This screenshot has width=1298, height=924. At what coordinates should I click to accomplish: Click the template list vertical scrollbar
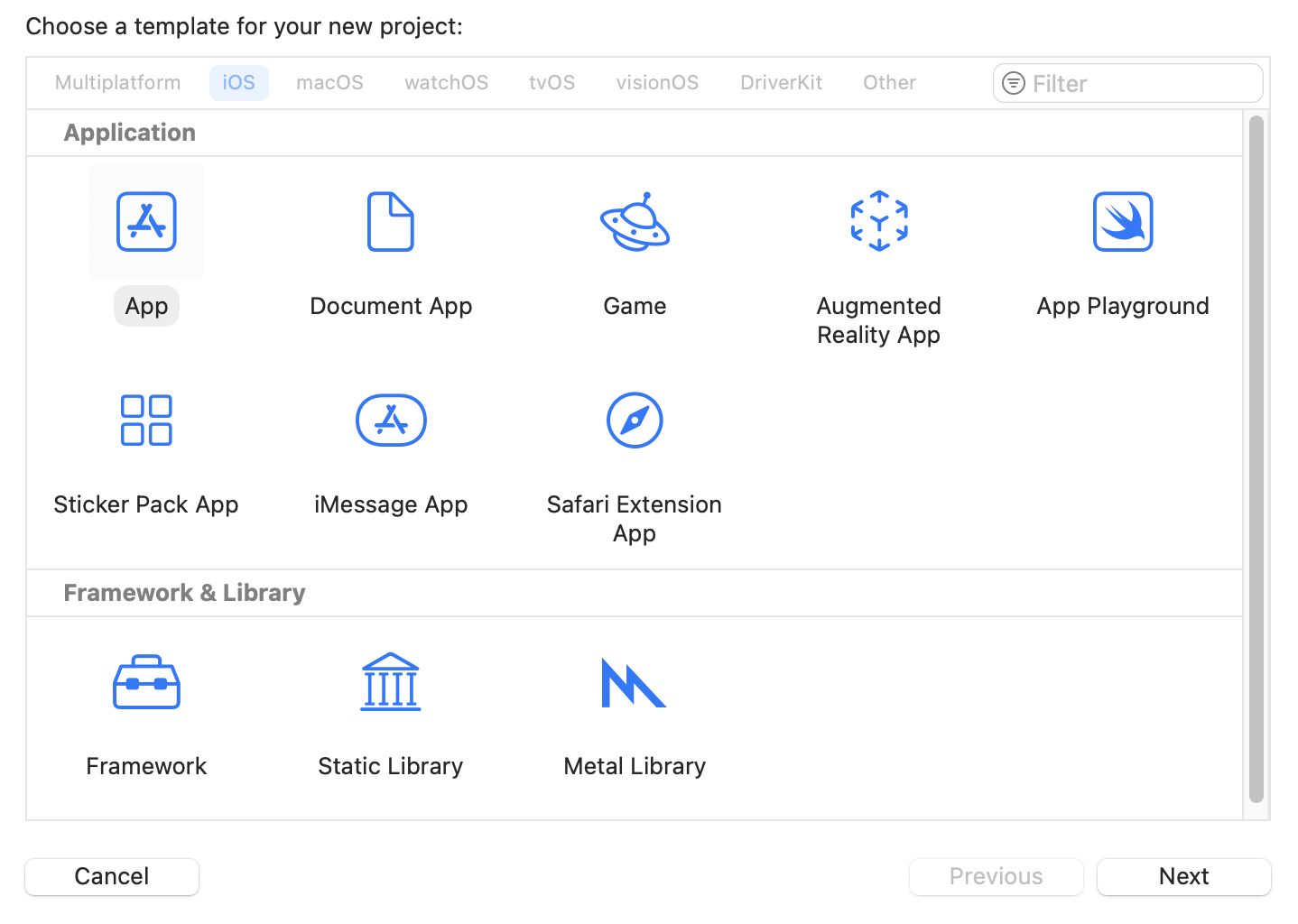(x=1256, y=459)
